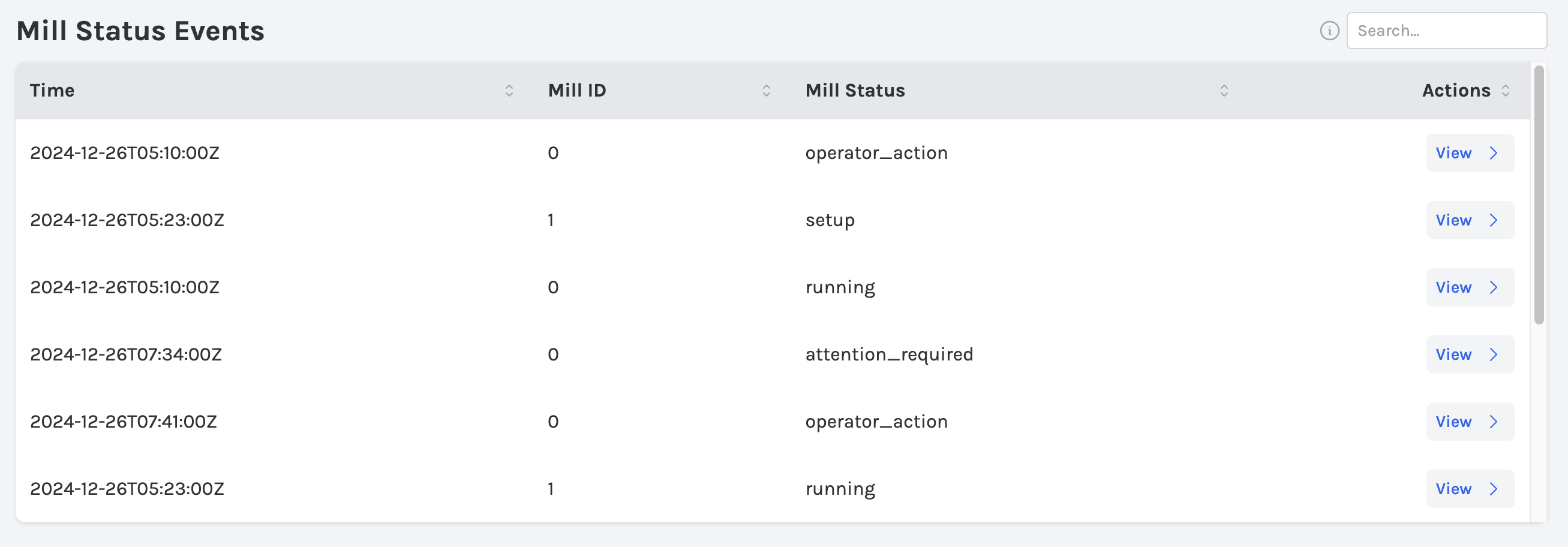Viewport: 1568px width, 547px height.
Task: Click the Mill ID column header label
Action: [576, 91]
